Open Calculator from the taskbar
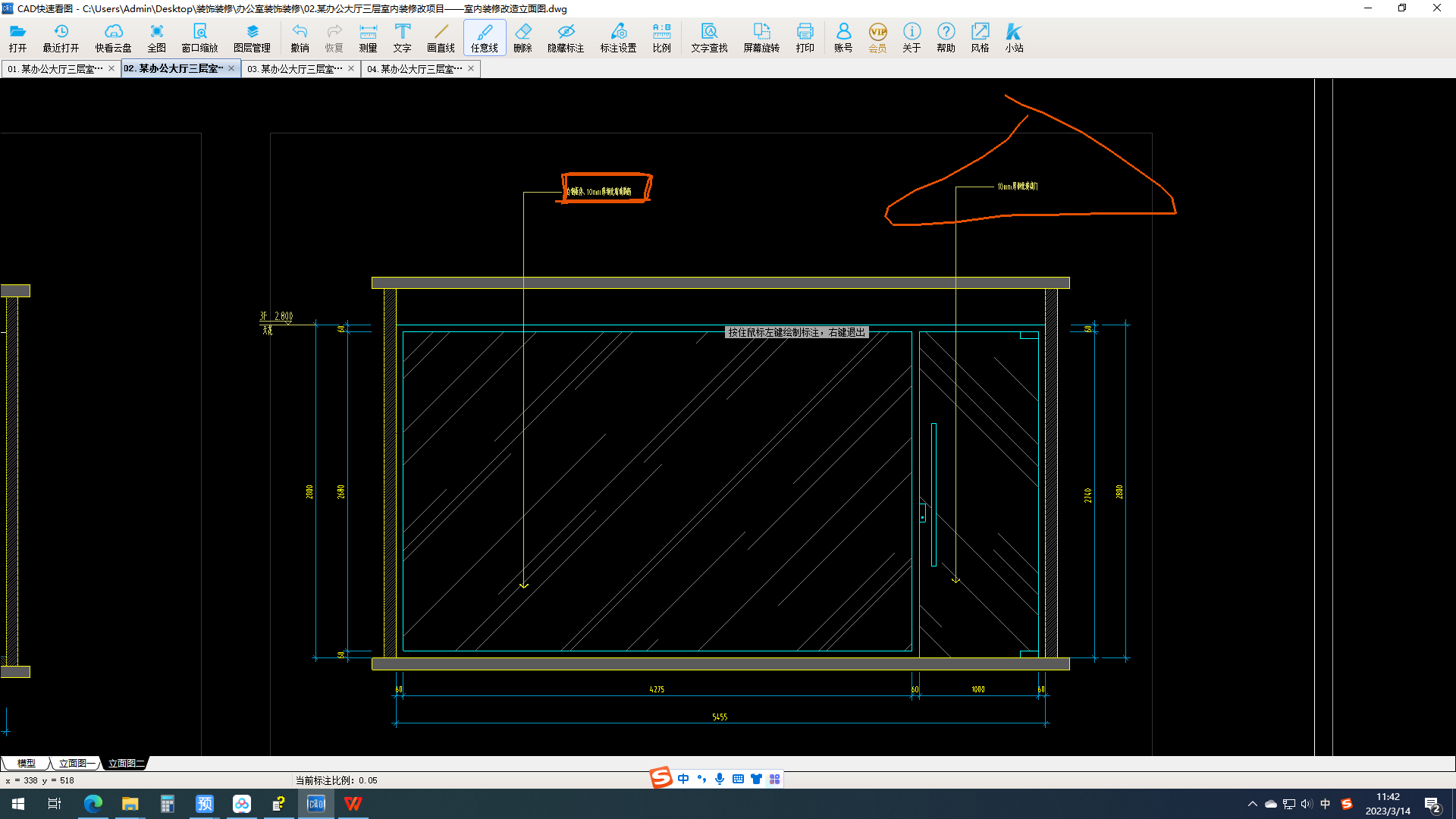Screen dimensions: 1456x819 [x=167, y=804]
